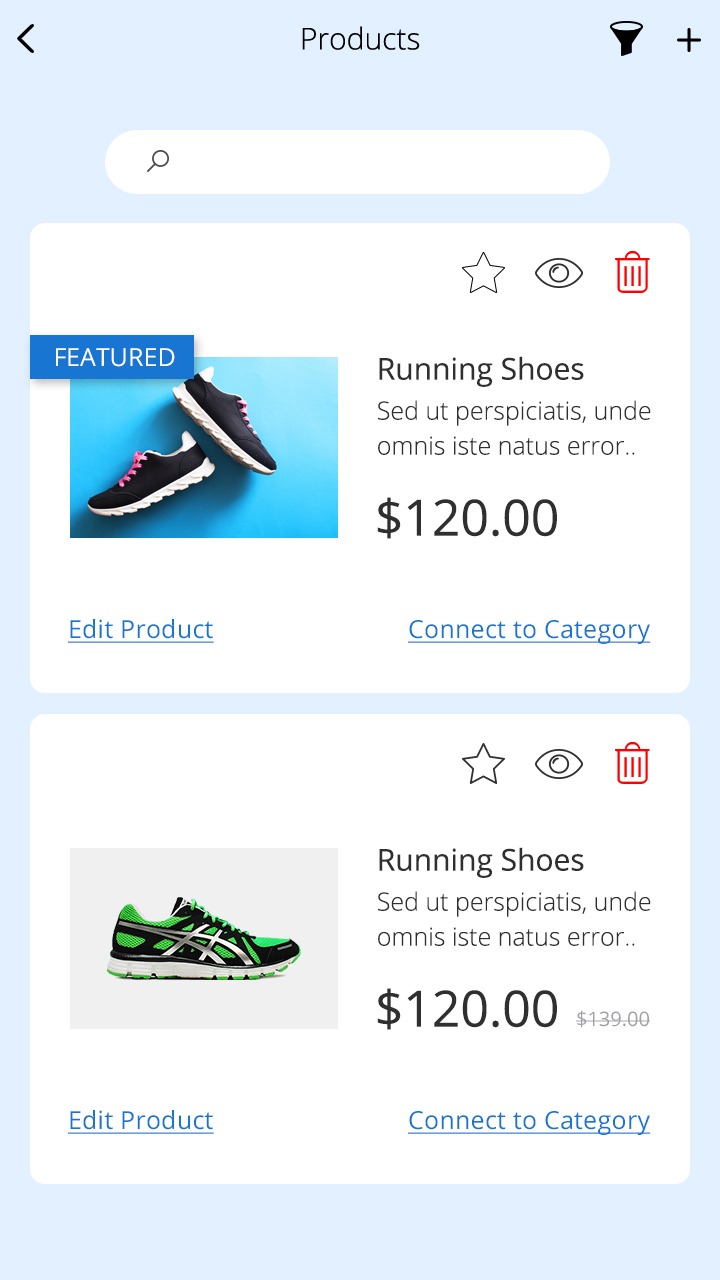Click inside the product search field
Screen dimensions: 720x1280
point(380,162)
